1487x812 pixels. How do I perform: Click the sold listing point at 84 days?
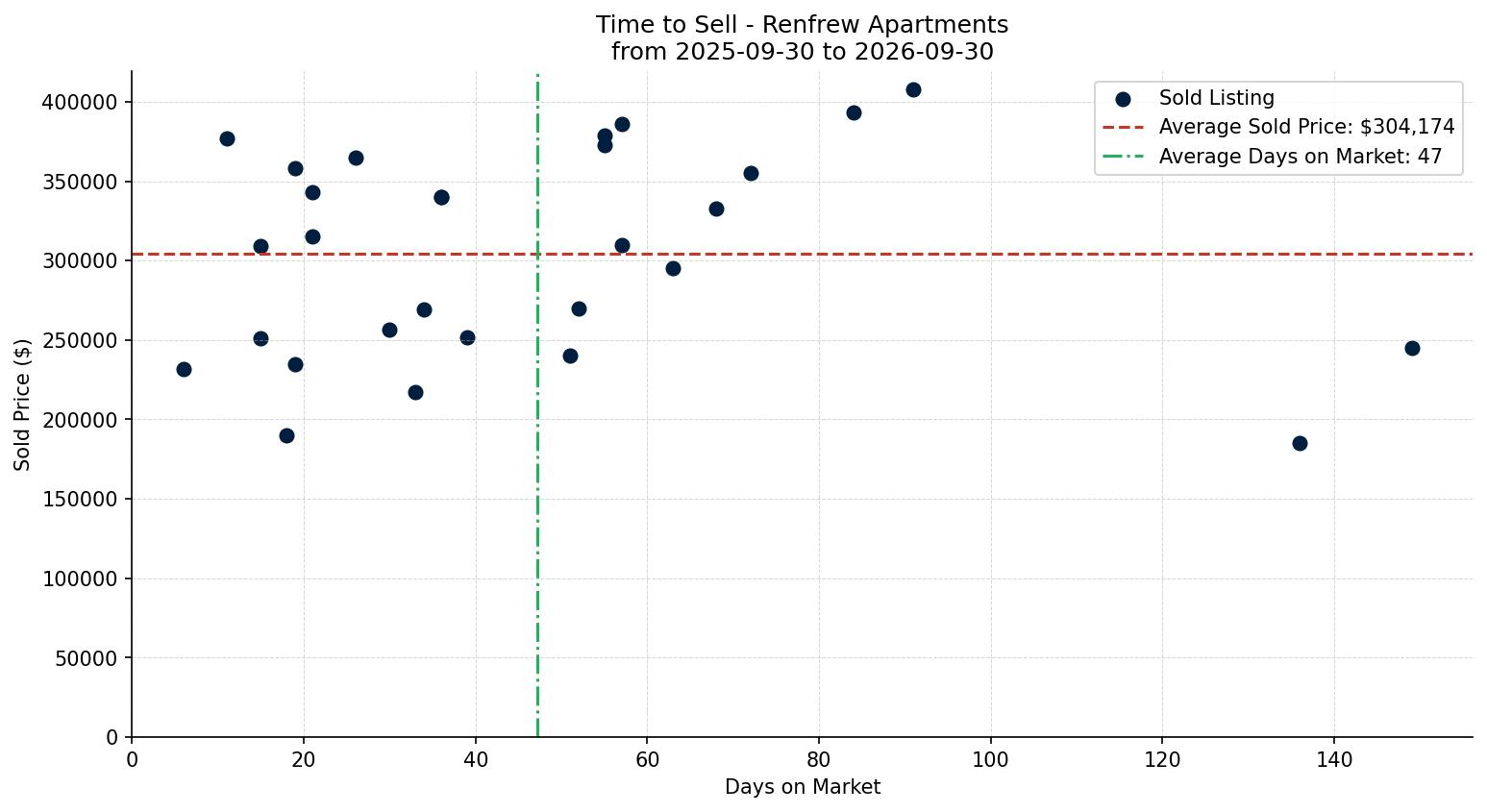(x=854, y=112)
